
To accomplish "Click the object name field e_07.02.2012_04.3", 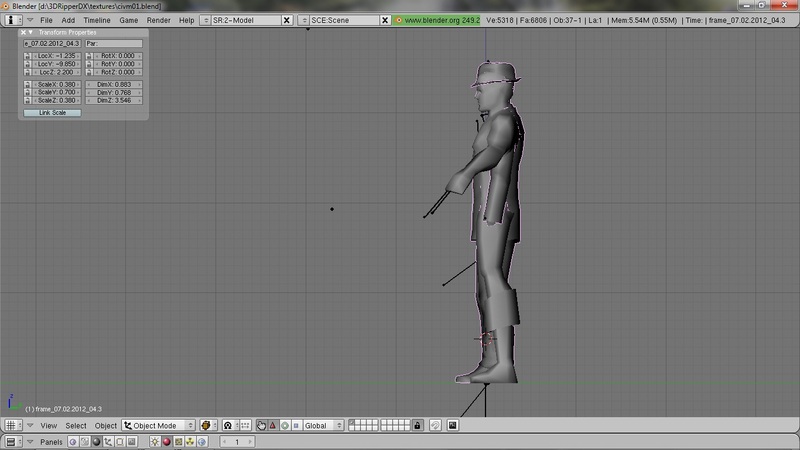I will click(x=52, y=43).
